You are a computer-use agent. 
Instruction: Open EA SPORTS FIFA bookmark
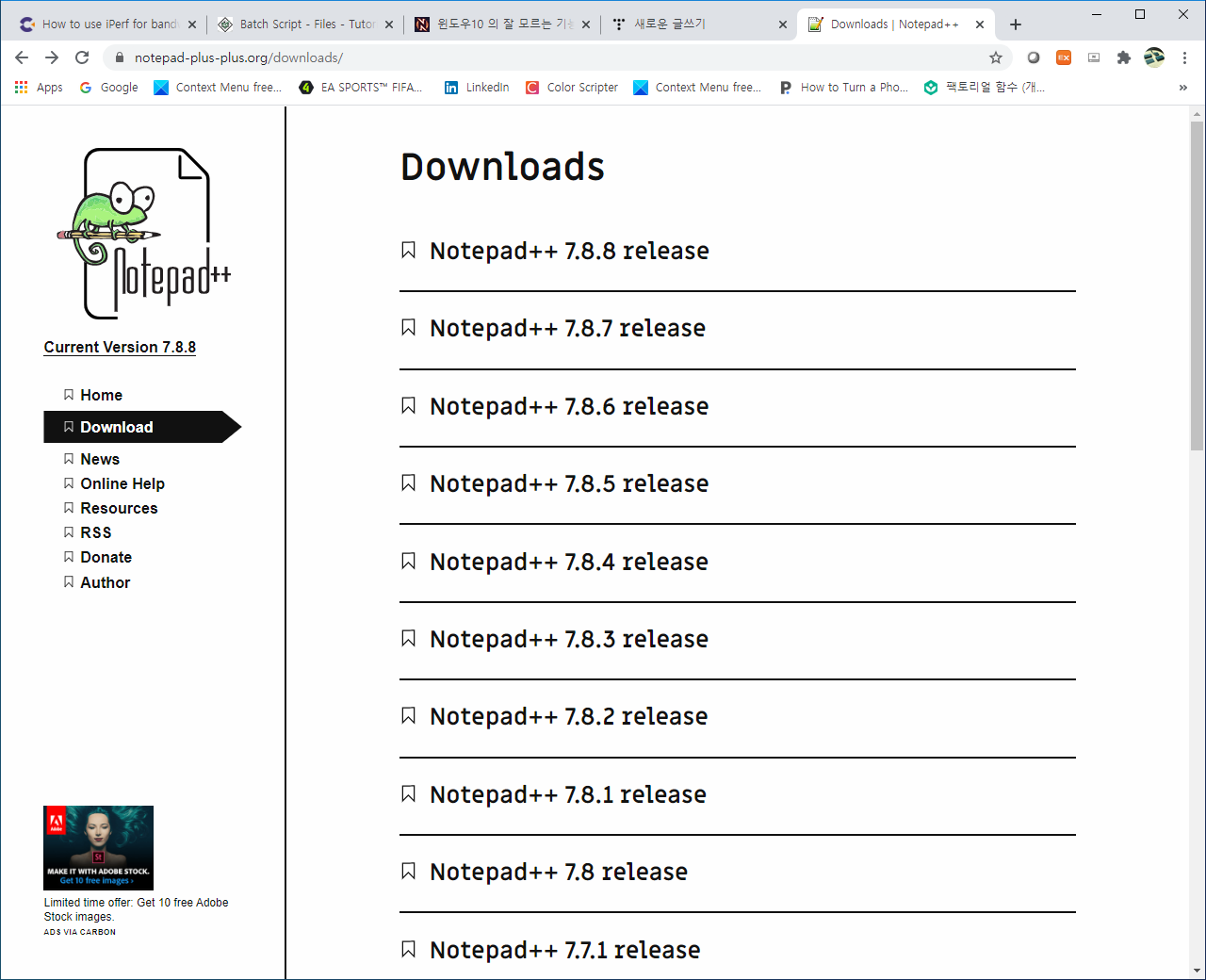[361, 88]
